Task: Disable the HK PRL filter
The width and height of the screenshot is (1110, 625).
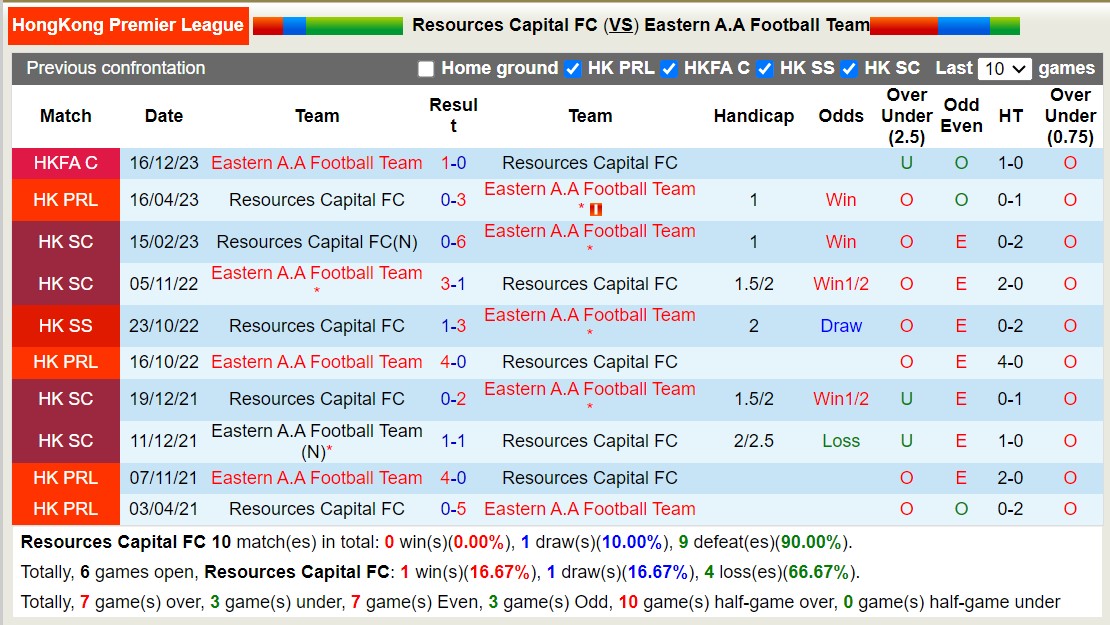Action: click(571, 69)
